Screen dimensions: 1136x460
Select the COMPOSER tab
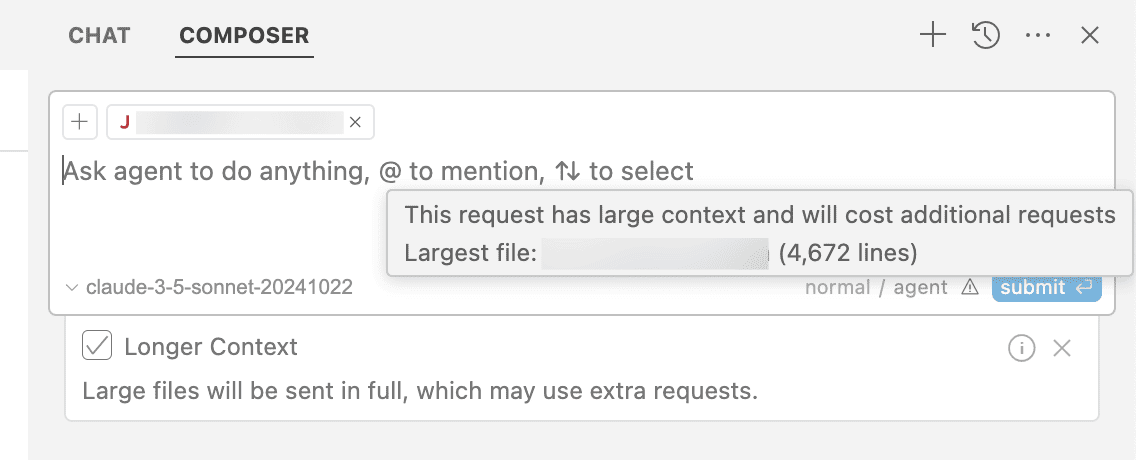coord(244,35)
